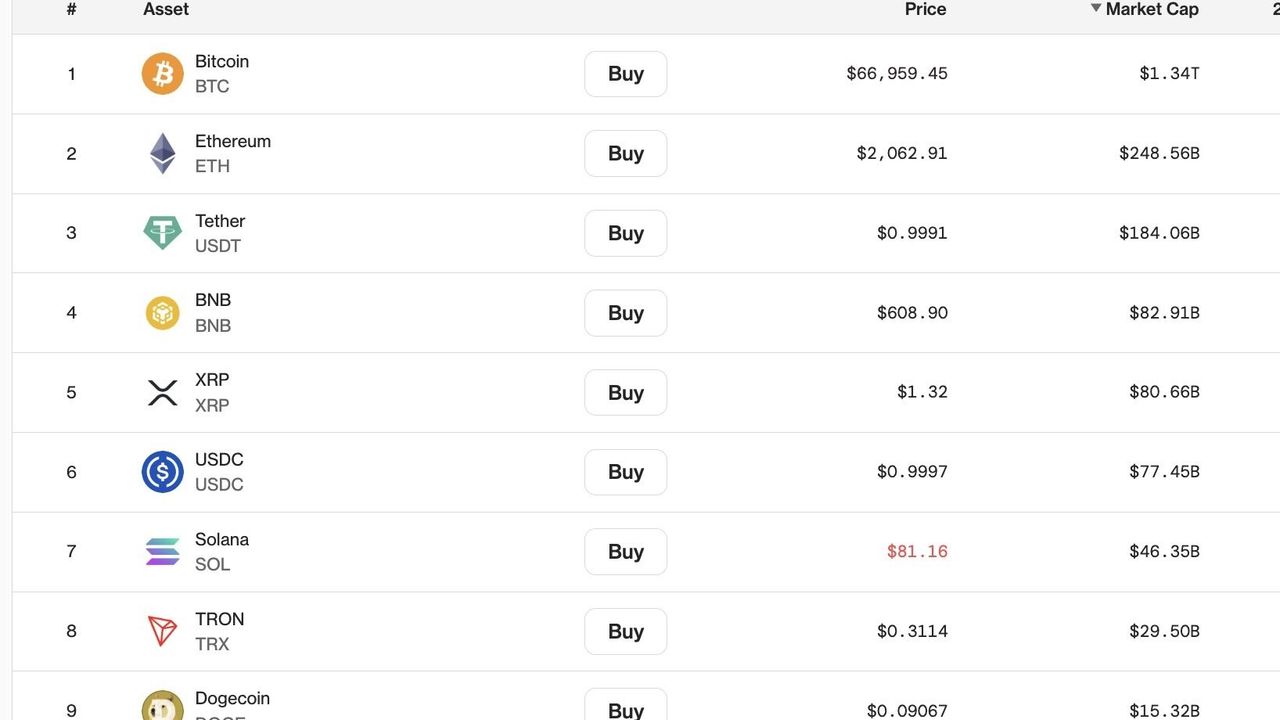Click the XRP logo icon
This screenshot has width=1280, height=720.
tap(162, 392)
